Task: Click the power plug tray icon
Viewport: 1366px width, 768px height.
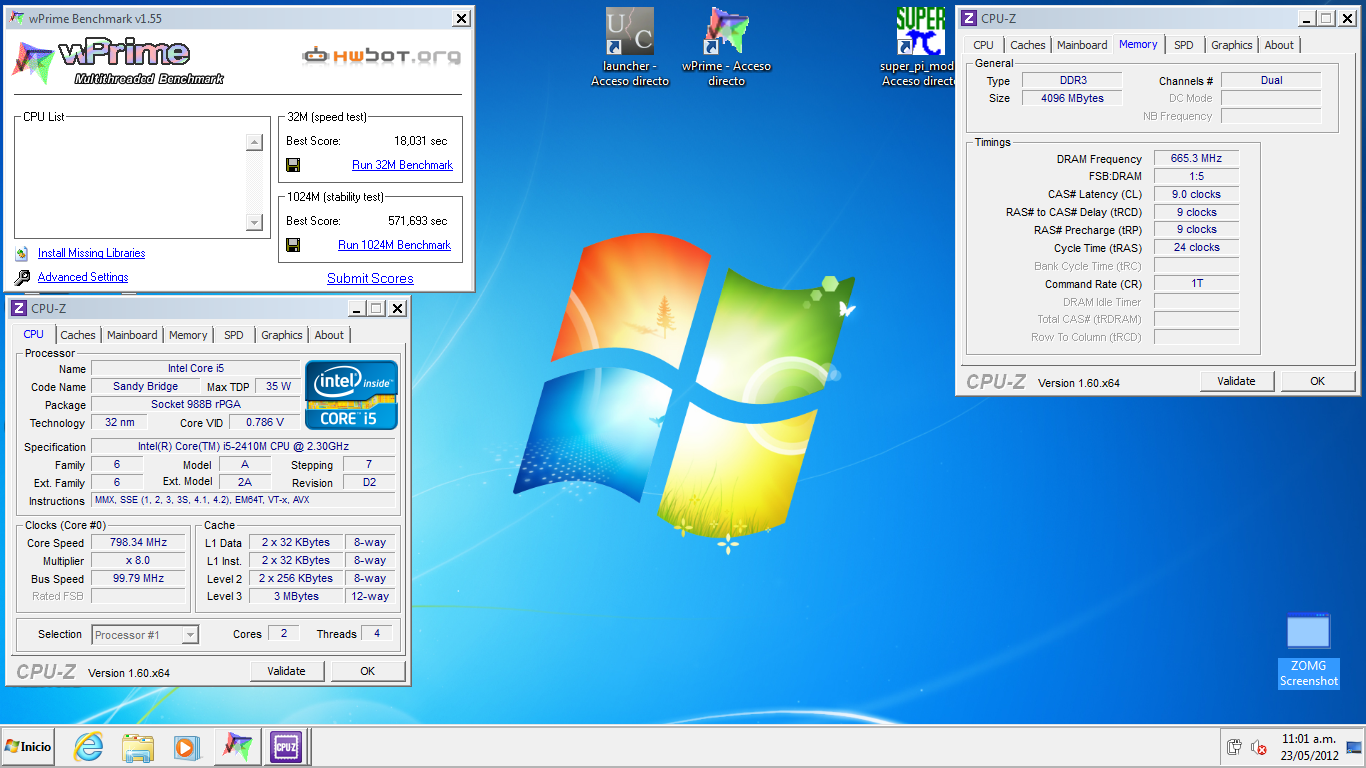Action: [x=1235, y=747]
